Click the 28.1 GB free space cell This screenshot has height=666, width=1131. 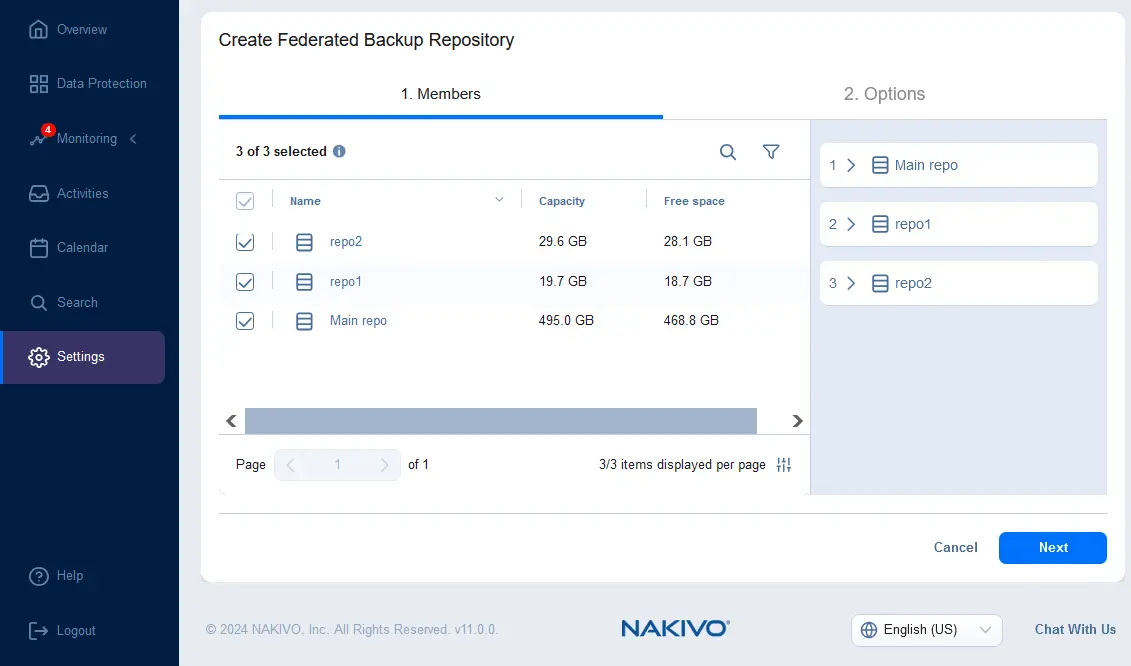click(687, 242)
